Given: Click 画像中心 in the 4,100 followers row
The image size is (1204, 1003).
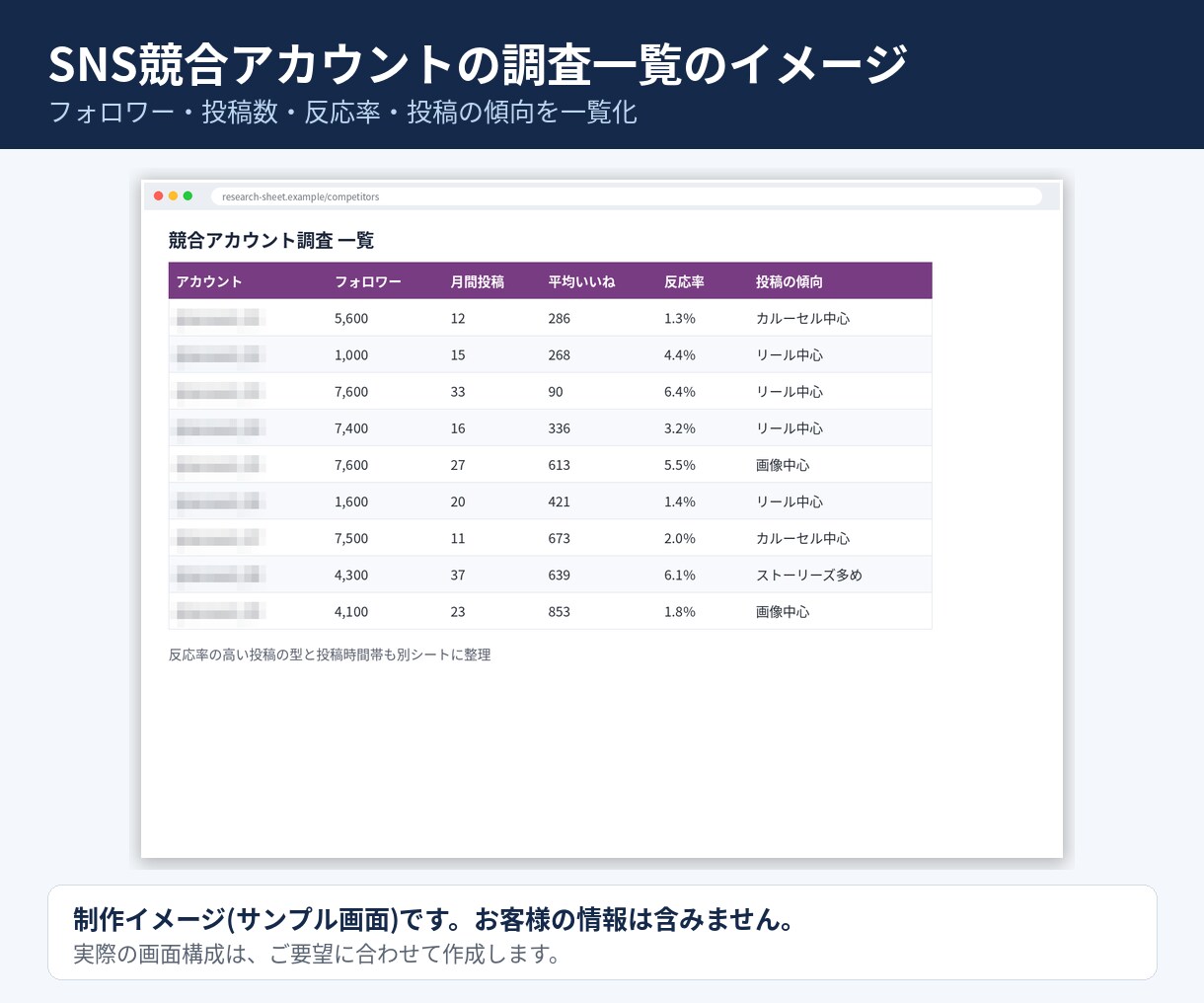Looking at the screenshot, I should click(783, 612).
